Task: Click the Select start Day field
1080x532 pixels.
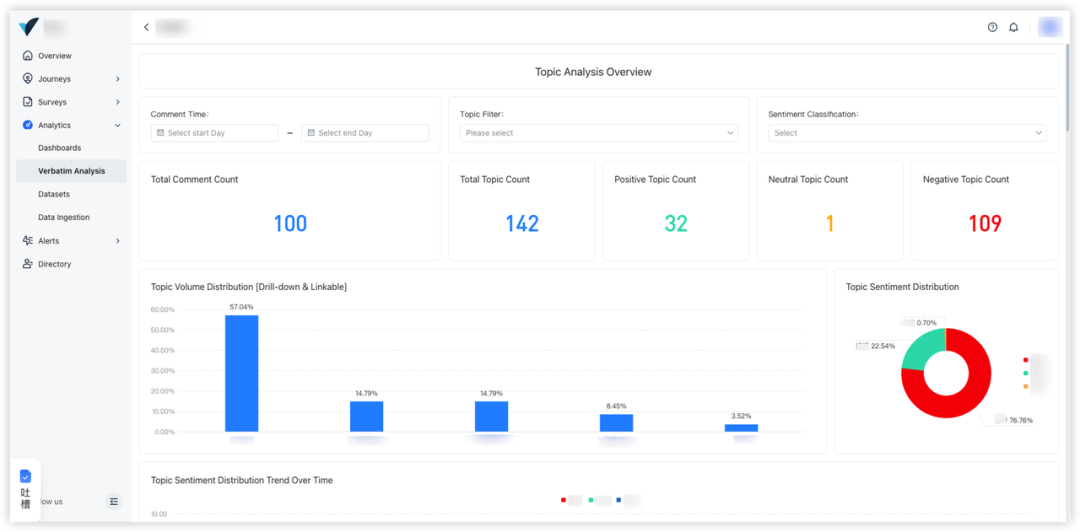Action: [x=214, y=133]
